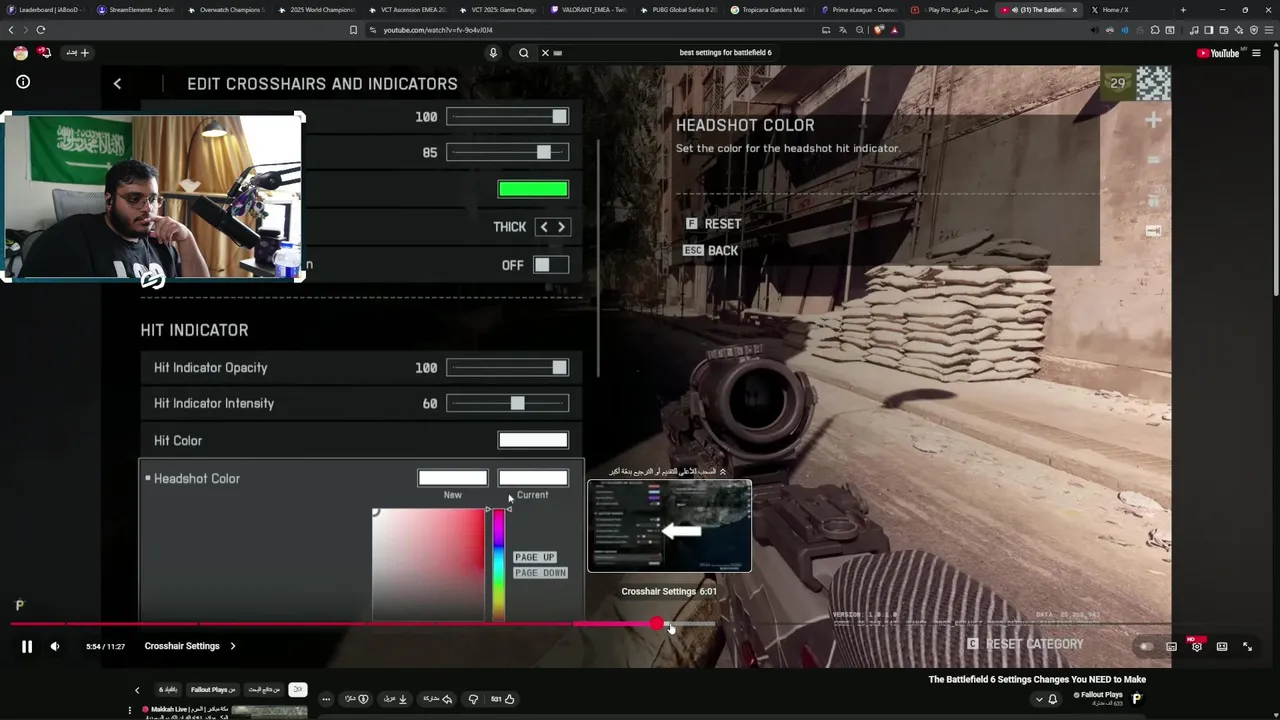Click the youtube.com address bar URL

pyautogui.click(x=438, y=30)
